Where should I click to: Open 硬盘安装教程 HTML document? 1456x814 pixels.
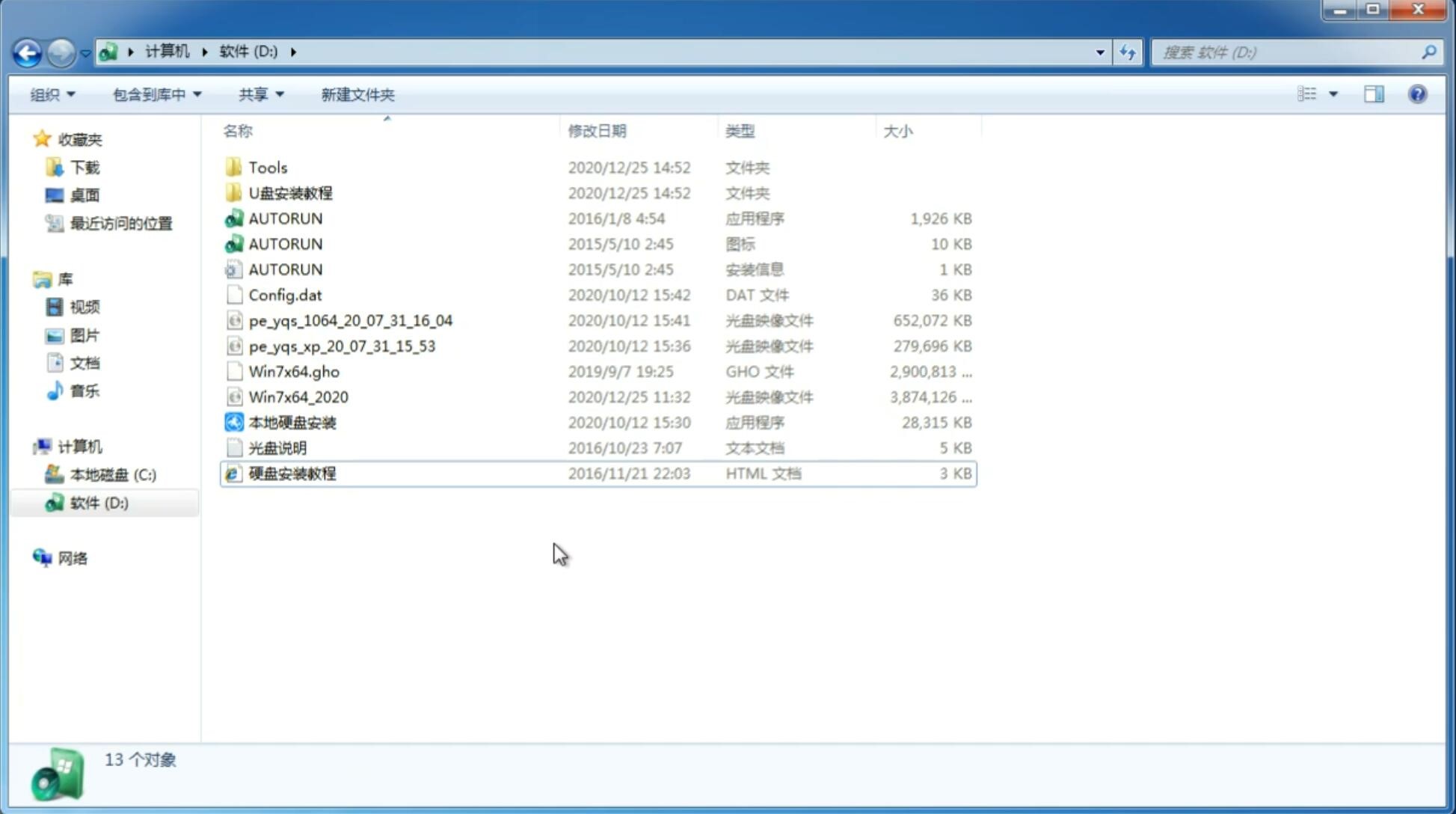point(291,473)
